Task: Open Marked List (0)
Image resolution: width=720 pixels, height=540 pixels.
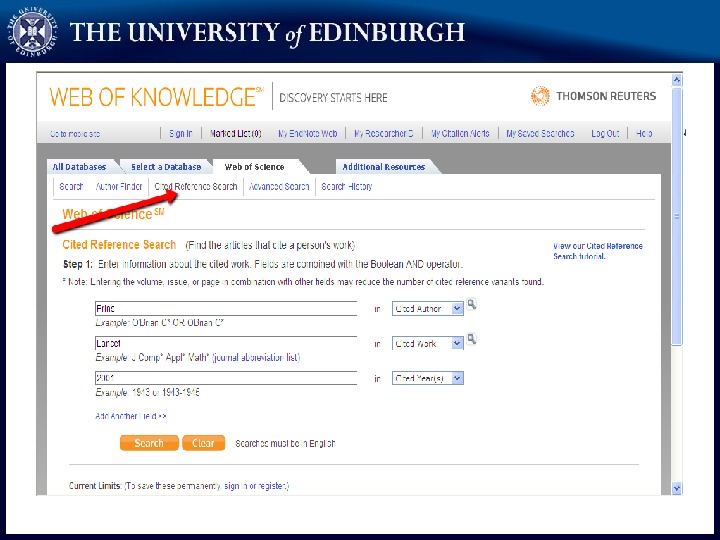Action: (236, 134)
